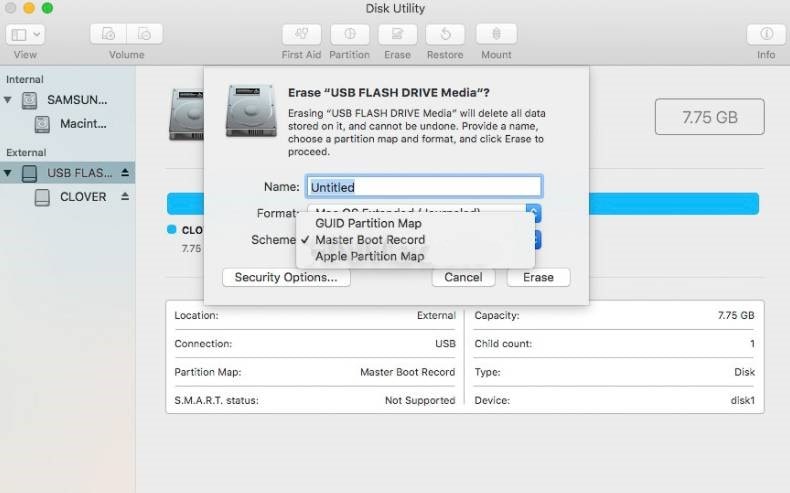The image size is (790, 493).
Task: Click the Name text field
Action: tap(424, 186)
